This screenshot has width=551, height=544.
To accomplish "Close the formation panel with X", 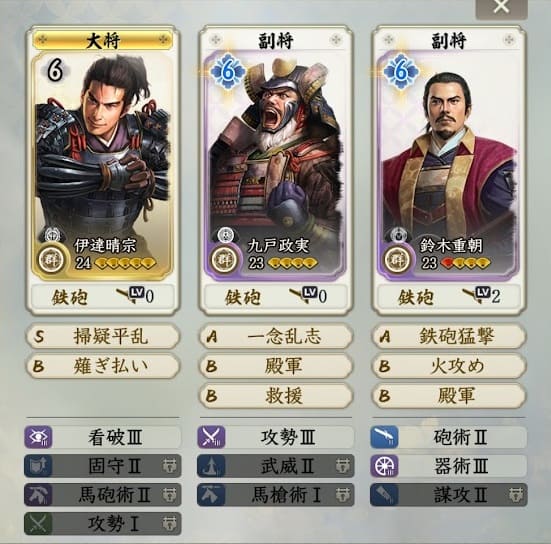I will pyautogui.click(x=501, y=7).
